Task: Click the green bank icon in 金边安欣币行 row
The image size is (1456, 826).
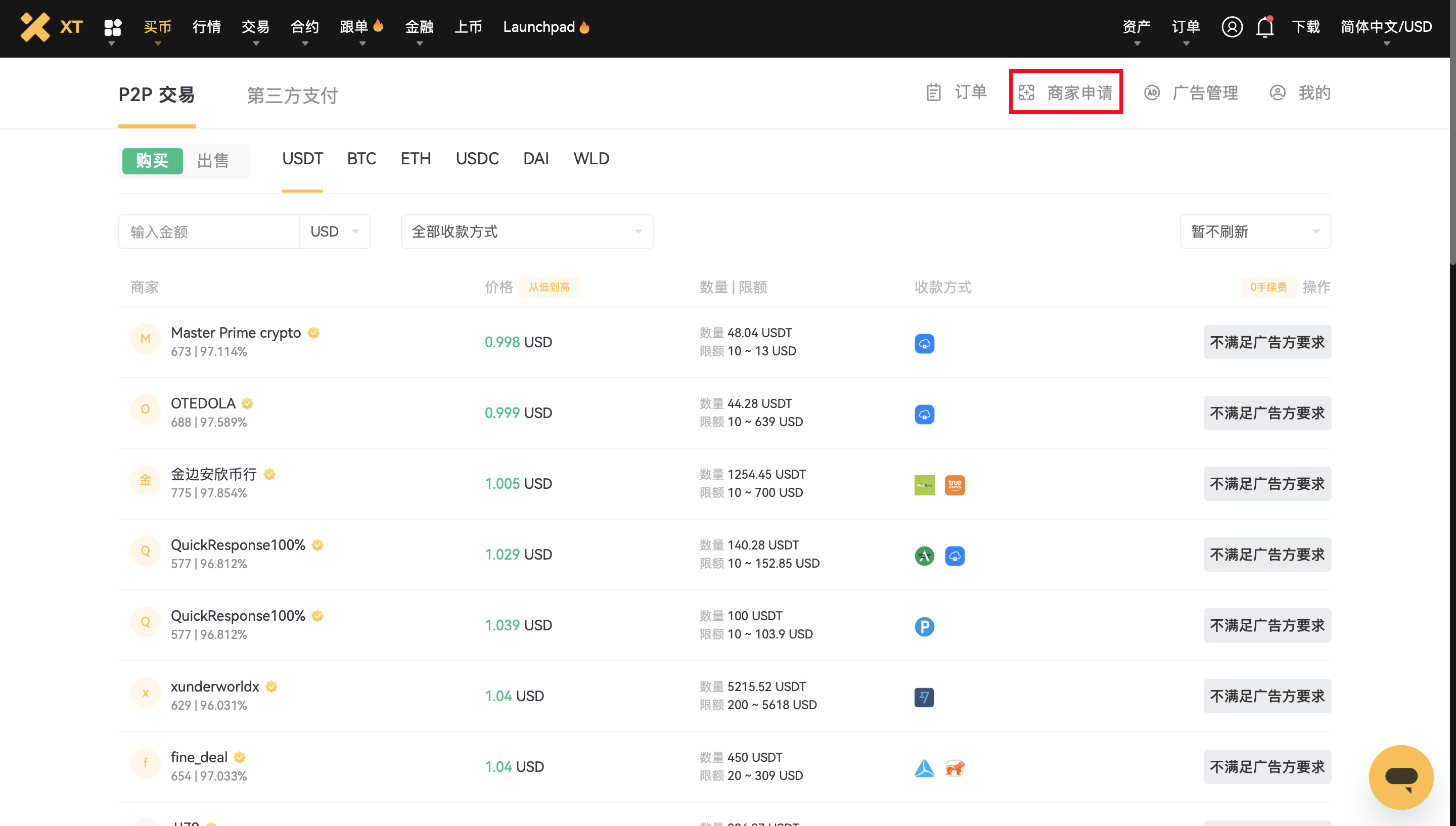Action: [924, 485]
